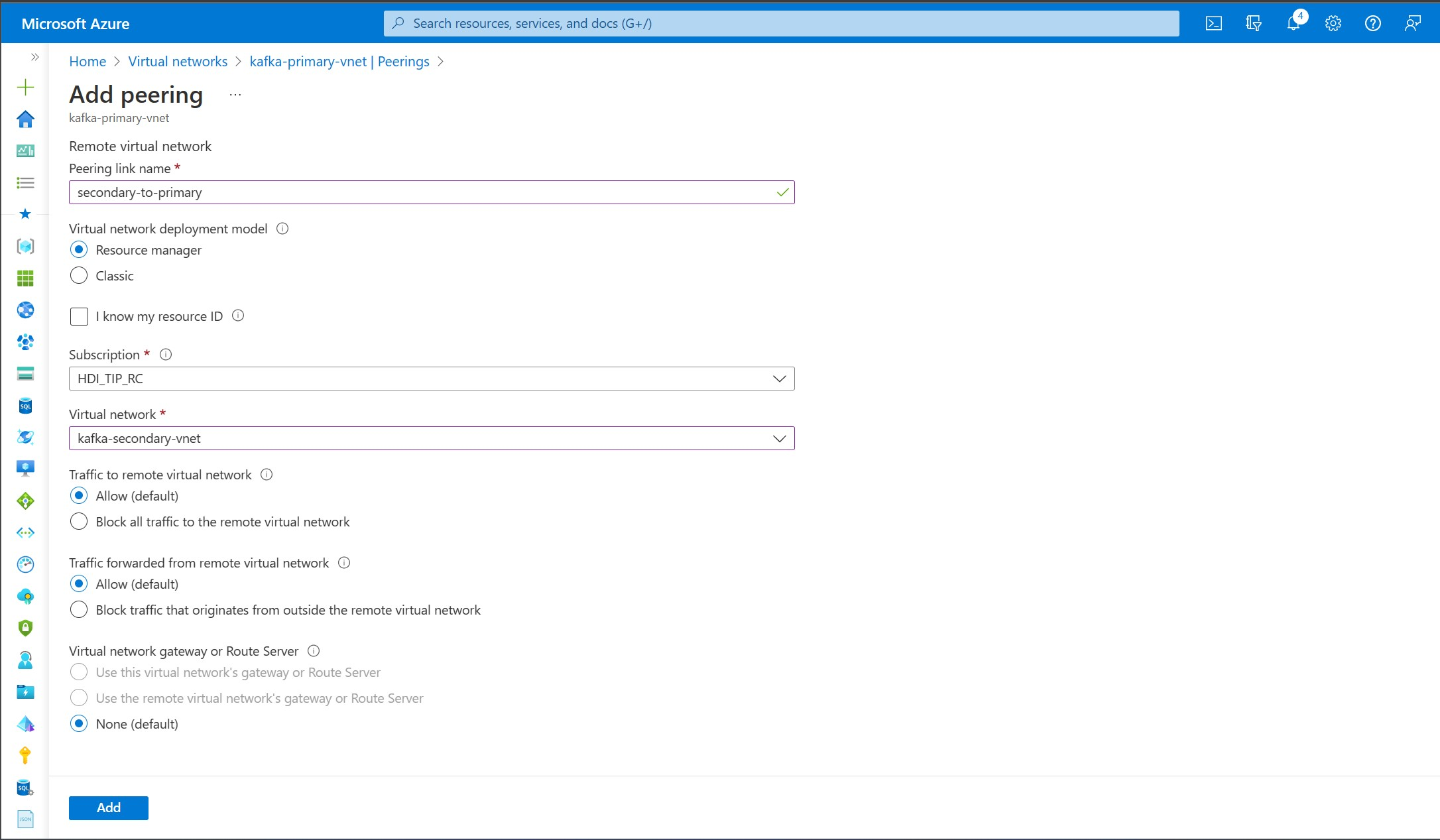Select the Classic deployment model option

coord(79,276)
